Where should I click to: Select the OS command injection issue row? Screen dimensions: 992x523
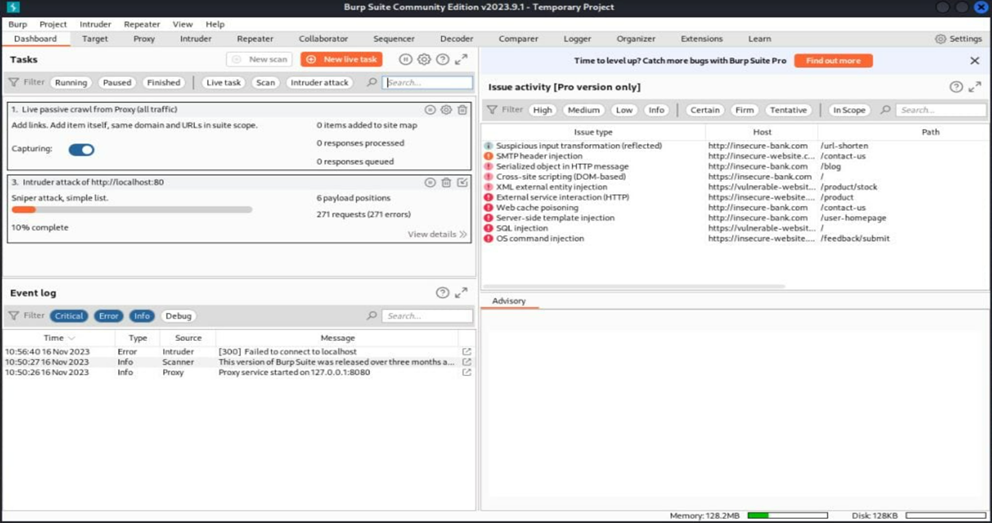(x=736, y=238)
